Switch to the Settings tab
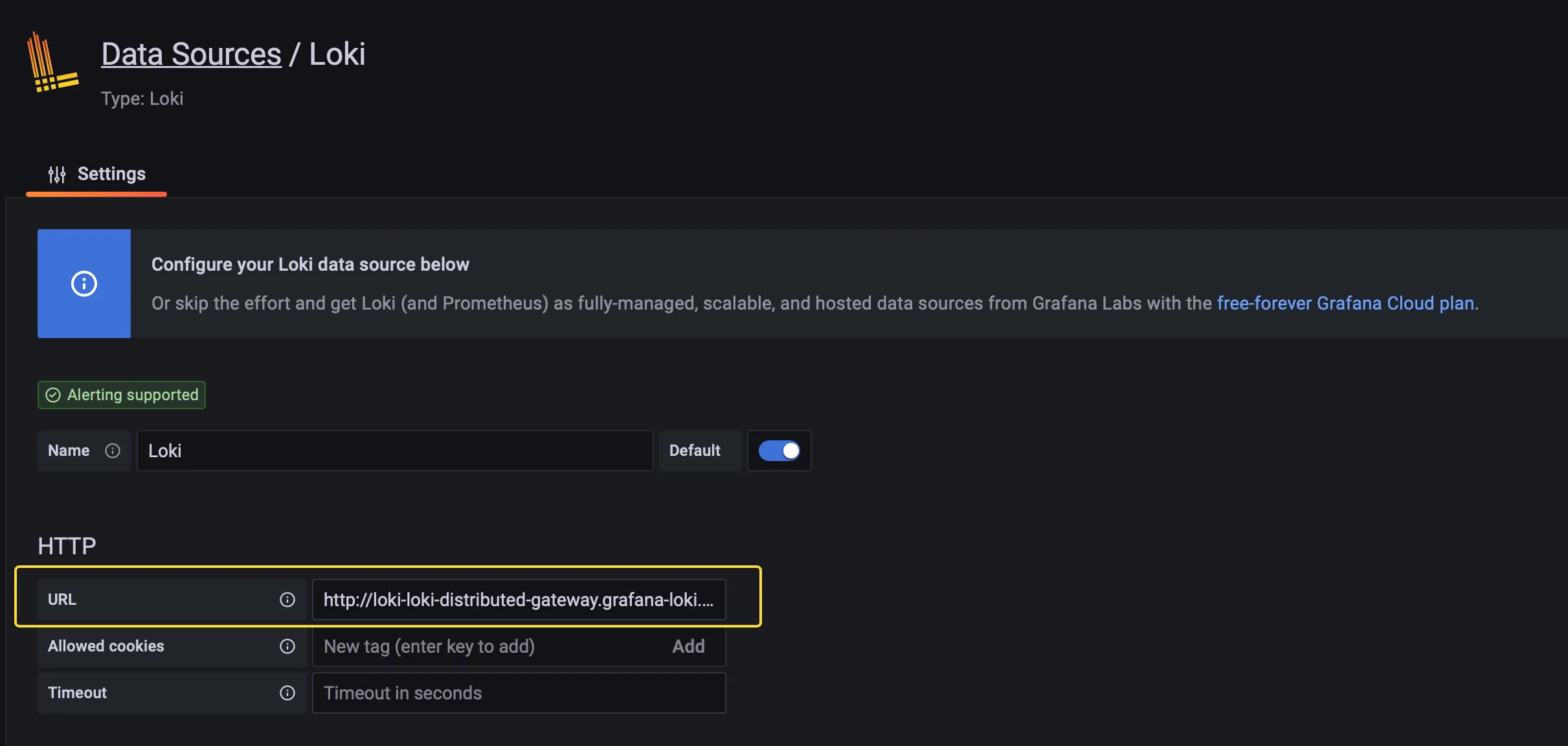1568x746 pixels. (x=97, y=174)
